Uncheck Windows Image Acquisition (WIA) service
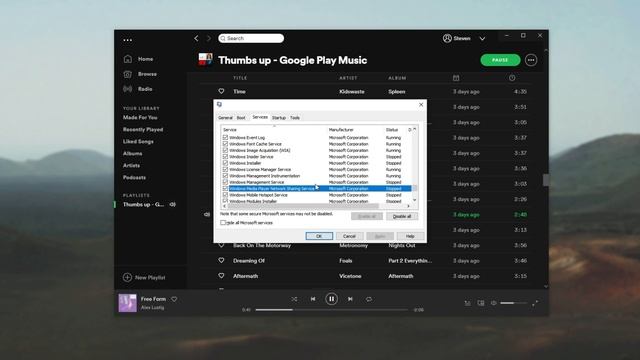Screen dimensions: 640x360 point(225,150)
